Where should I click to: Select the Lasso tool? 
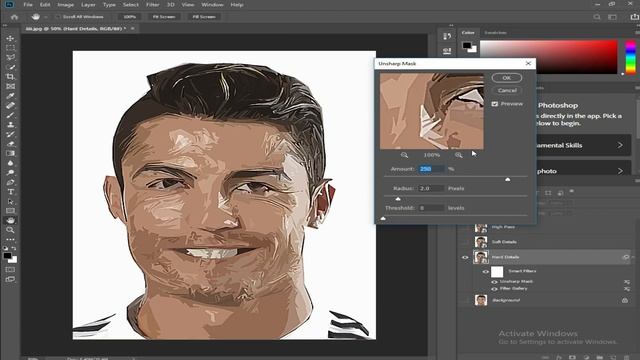pyautogui.click(x=10, y=57)
